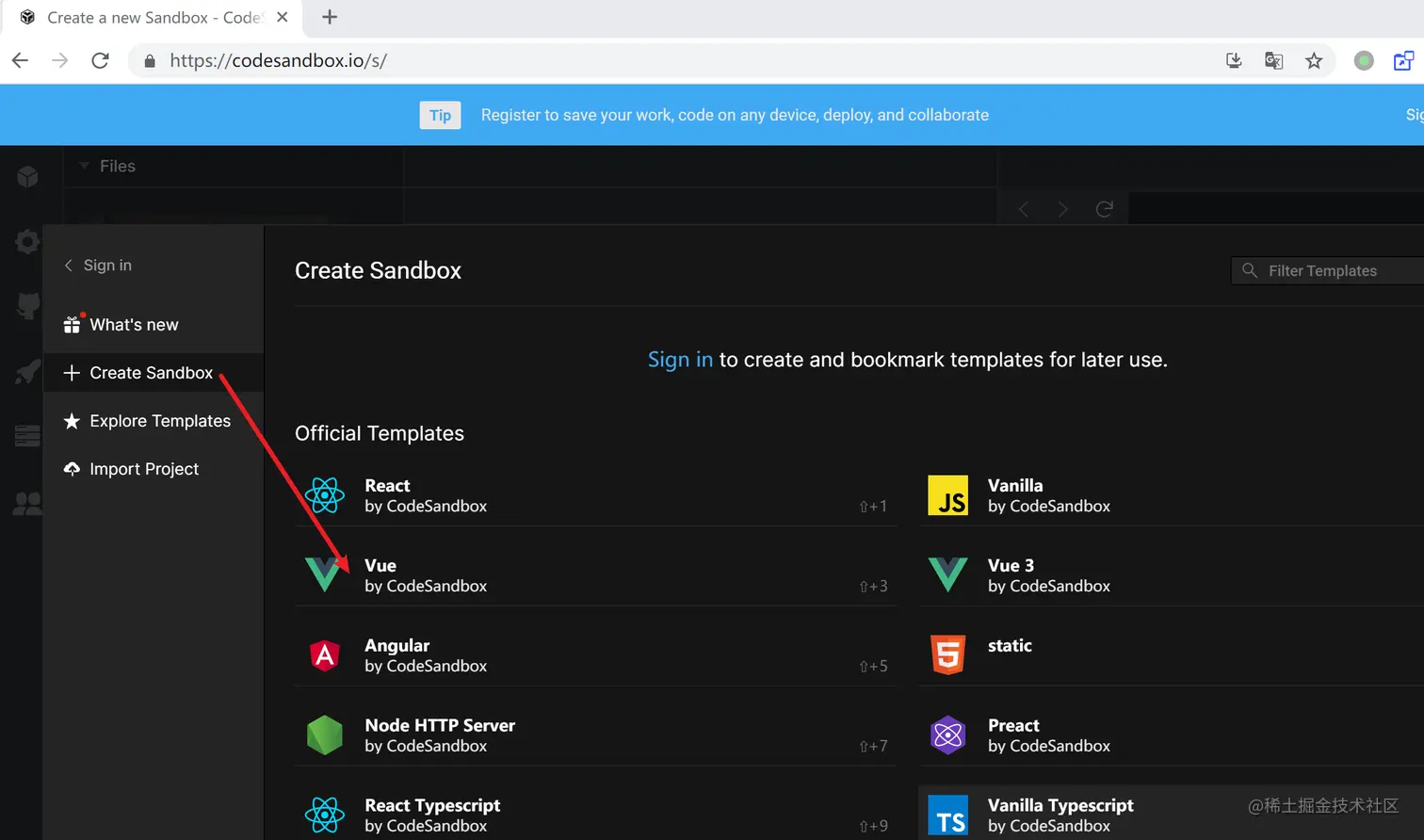Collapse the Files panel arrow

click(x=85, y=166)
